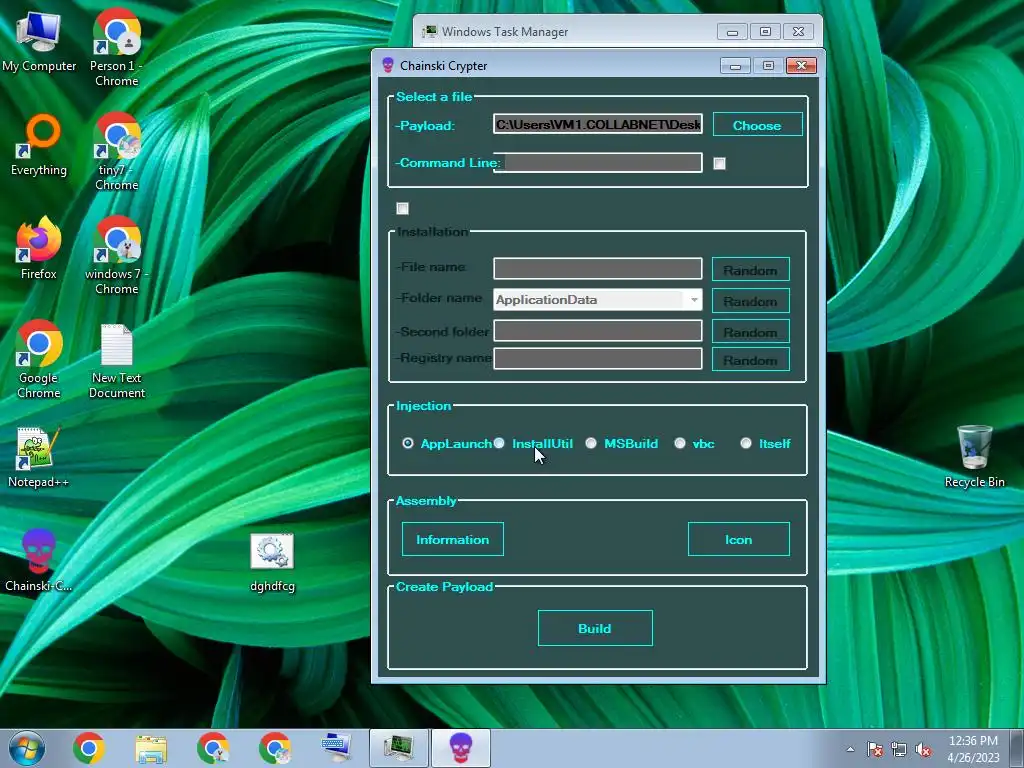This screenshot has width=1024, height=768.
Task: Select the Recycle Bin icon
Action: click(x=974, y=456)
